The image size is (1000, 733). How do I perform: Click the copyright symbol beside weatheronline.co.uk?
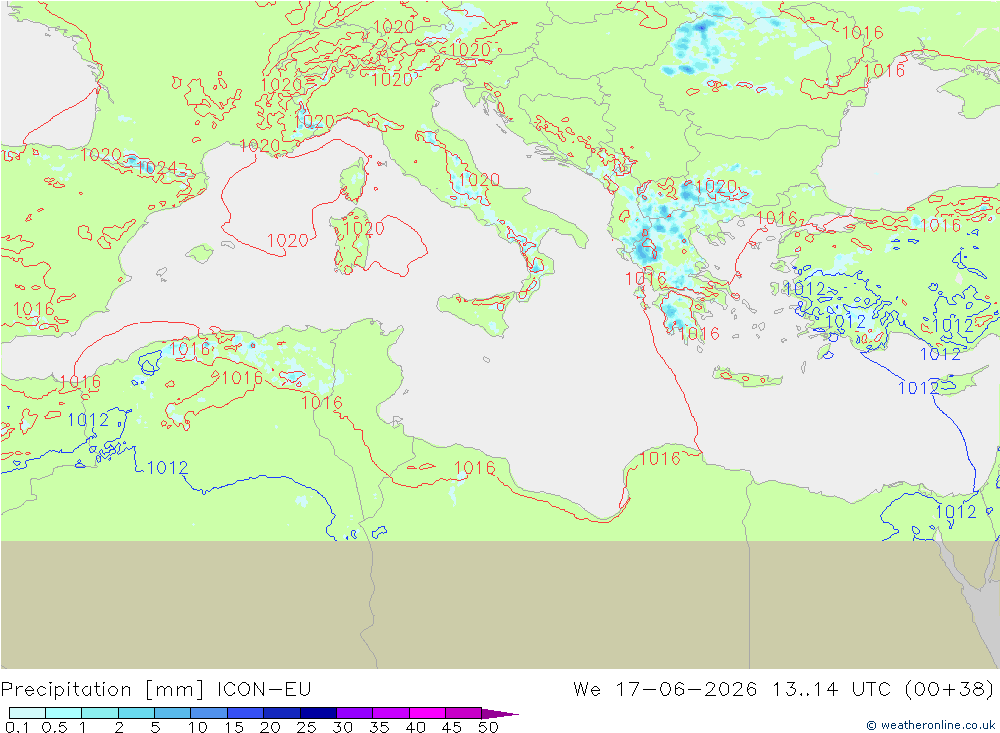pos(871,725)
